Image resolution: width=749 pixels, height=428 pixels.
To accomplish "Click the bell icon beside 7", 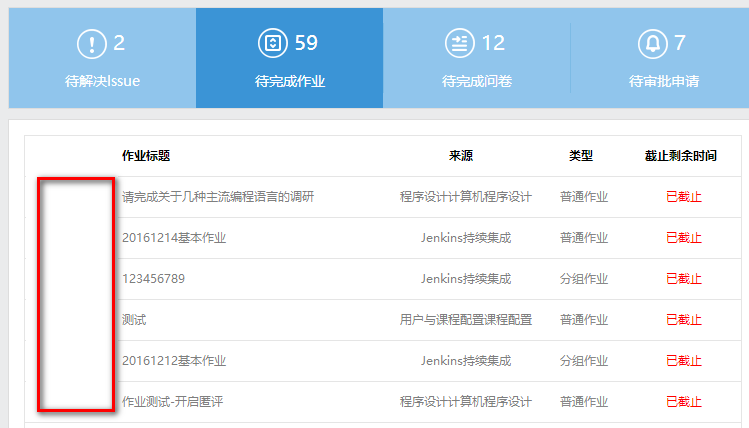I will click(653, 43).
